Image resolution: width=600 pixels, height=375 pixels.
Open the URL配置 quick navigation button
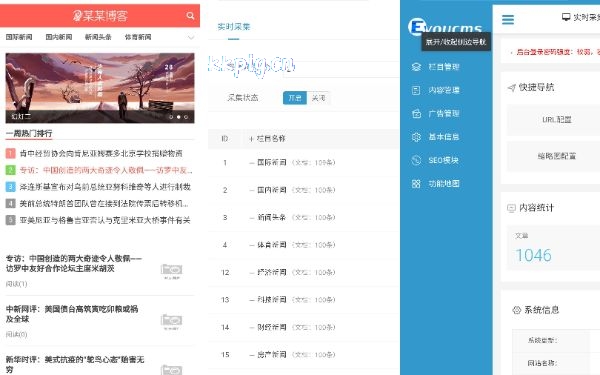point(557,120)
